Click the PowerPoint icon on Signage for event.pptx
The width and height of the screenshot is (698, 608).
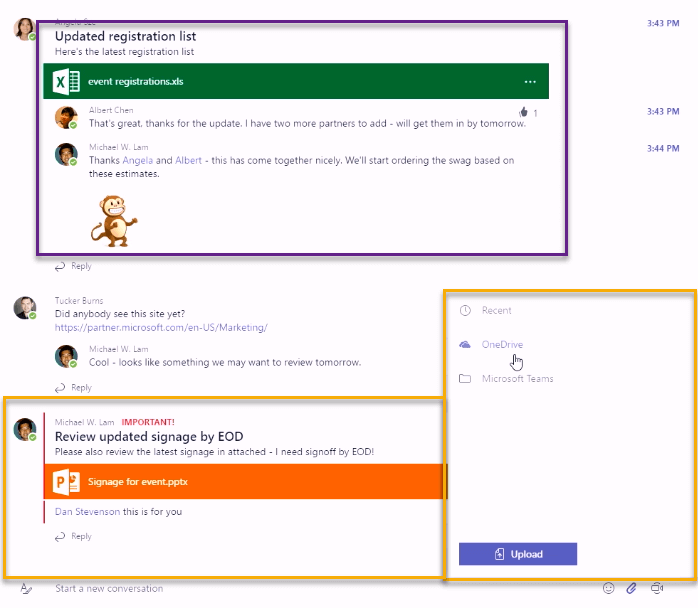[68, 482]
